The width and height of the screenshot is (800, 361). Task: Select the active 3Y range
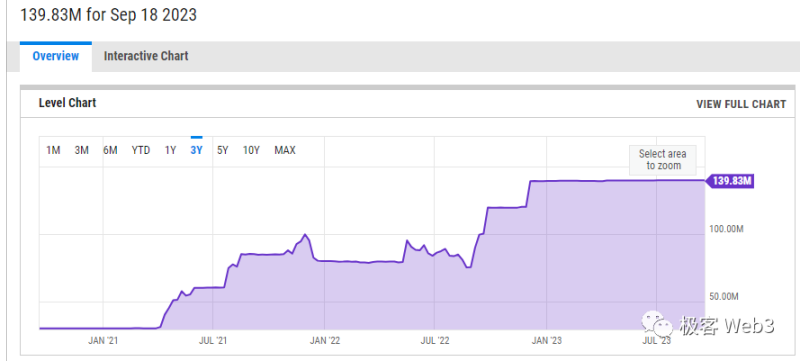click(x=196, y=150)
